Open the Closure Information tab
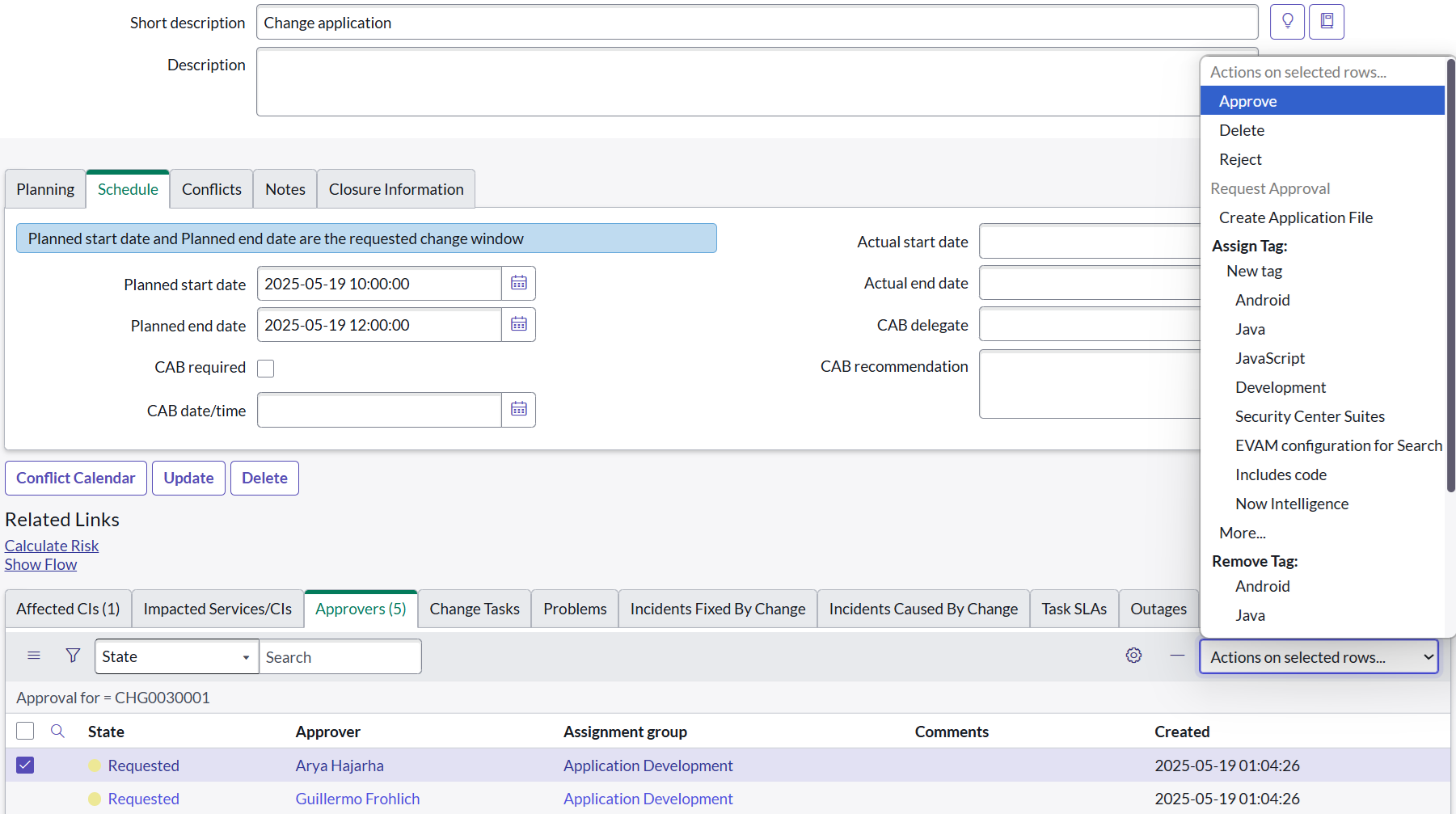This screenshot has width=1456, height=814. tap(396, 189)
